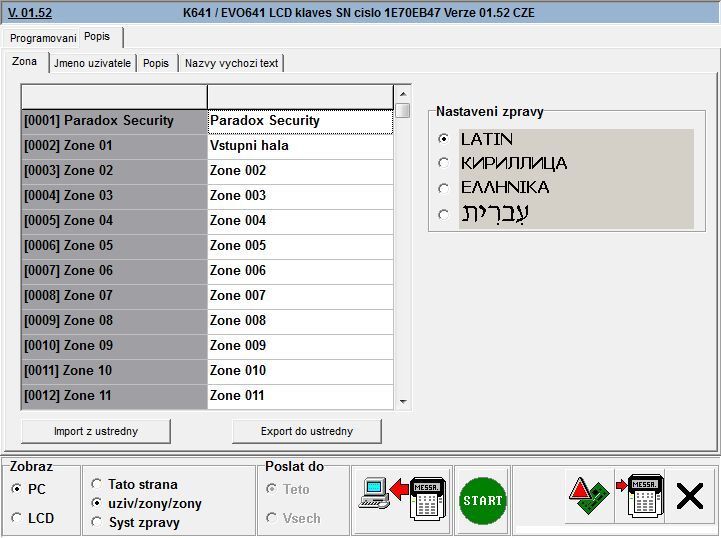721x538 pixels.
Task: Choose the Tato strana option
Action: pos(97,484)
